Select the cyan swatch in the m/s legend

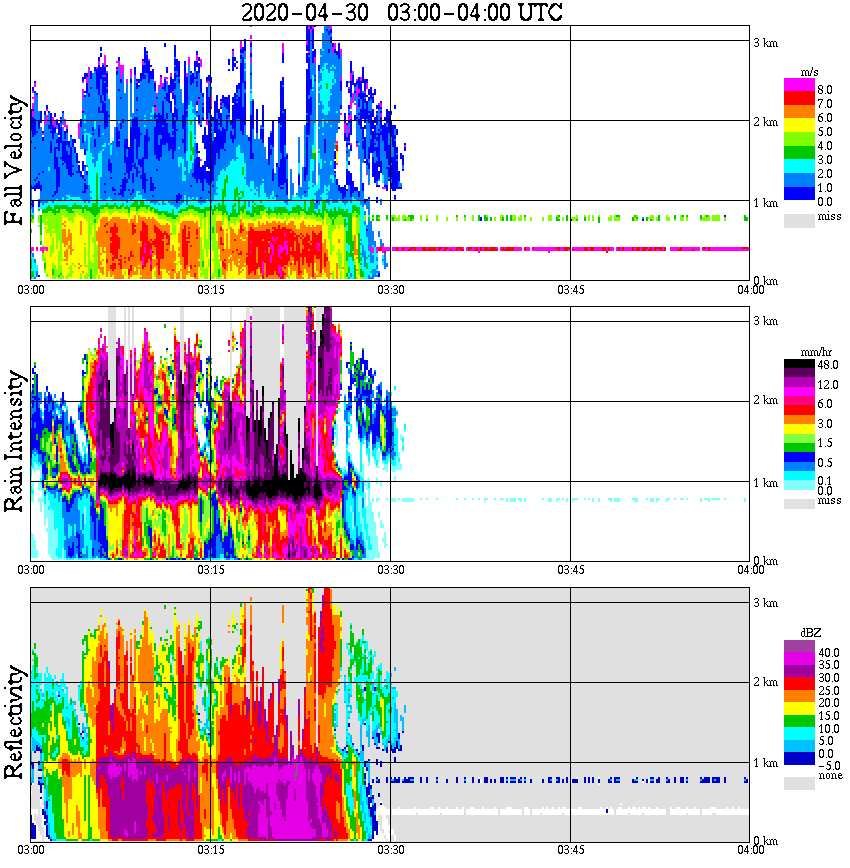point(799,166)
